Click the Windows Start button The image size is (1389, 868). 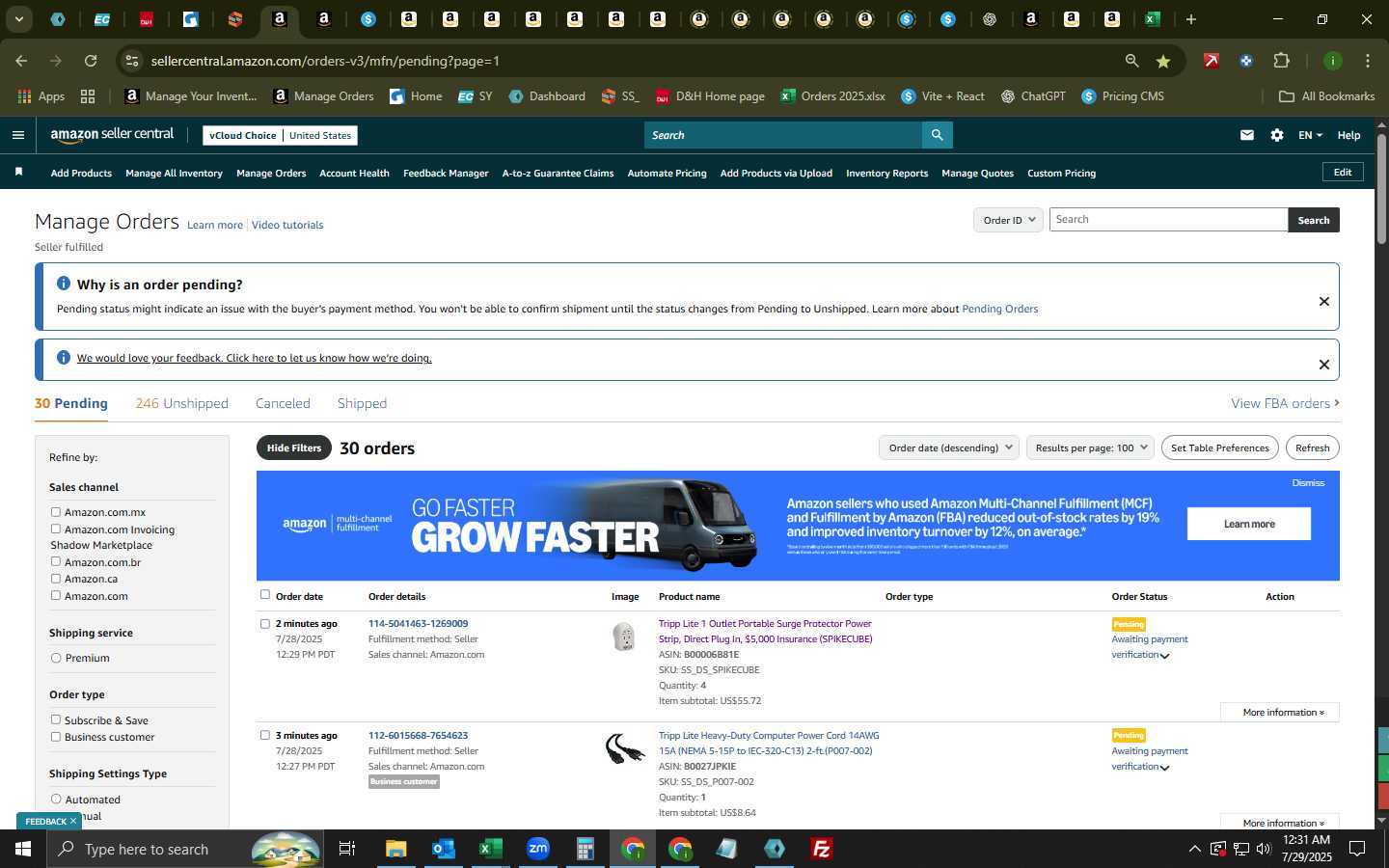(x=23, y=849)
